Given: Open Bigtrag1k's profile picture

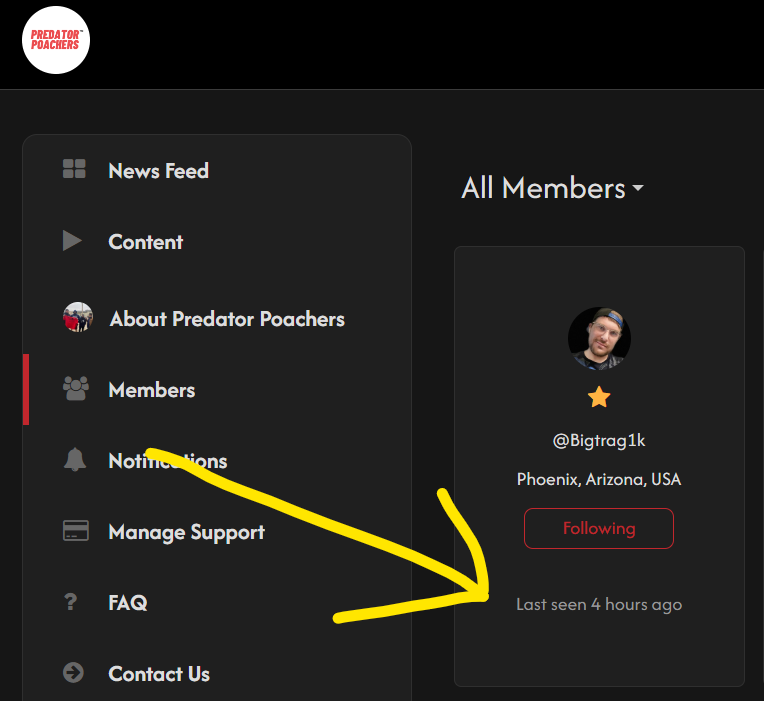Looking at the screenshot, I should [599, 339].
